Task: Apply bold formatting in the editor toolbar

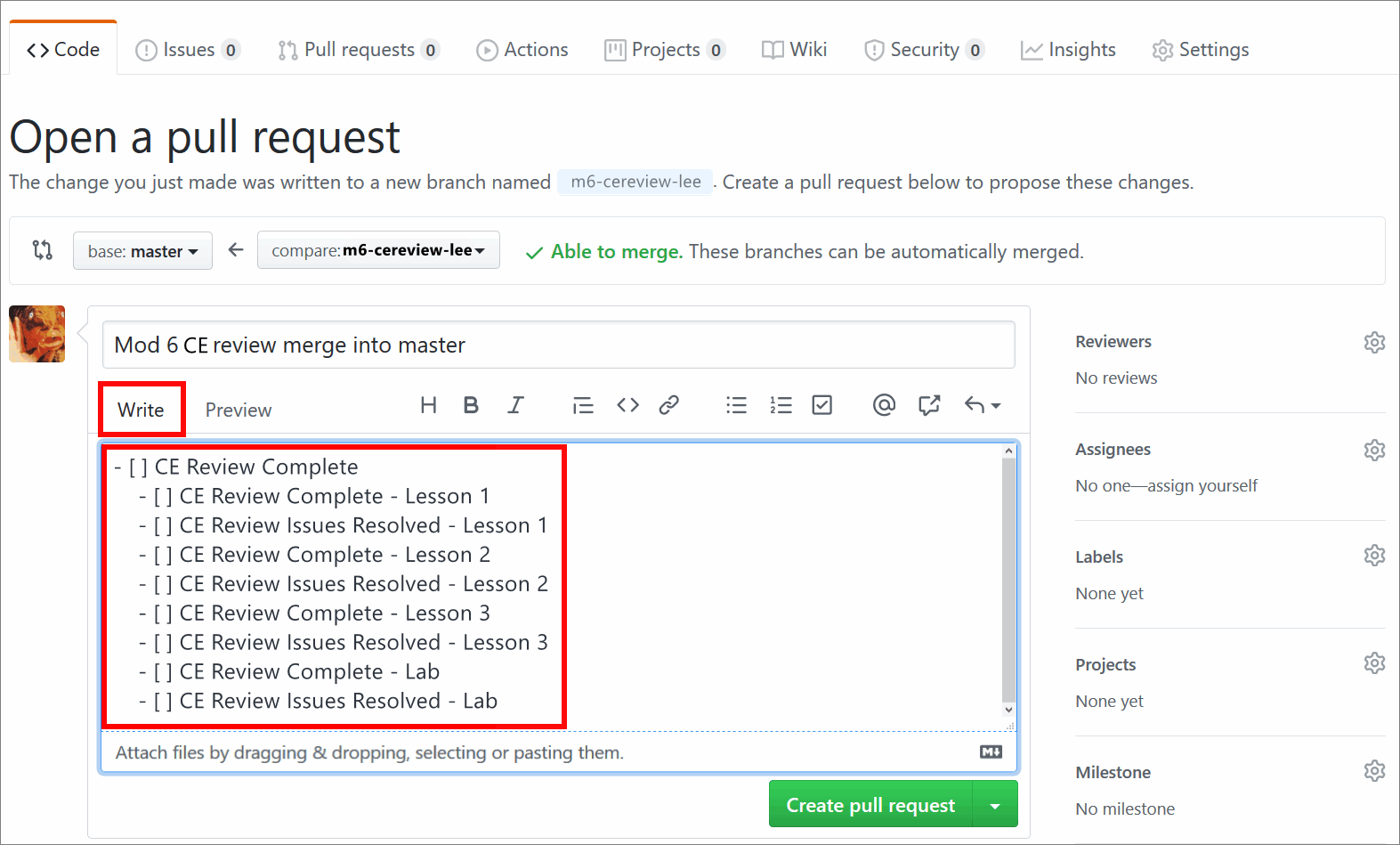Action: 471,405
